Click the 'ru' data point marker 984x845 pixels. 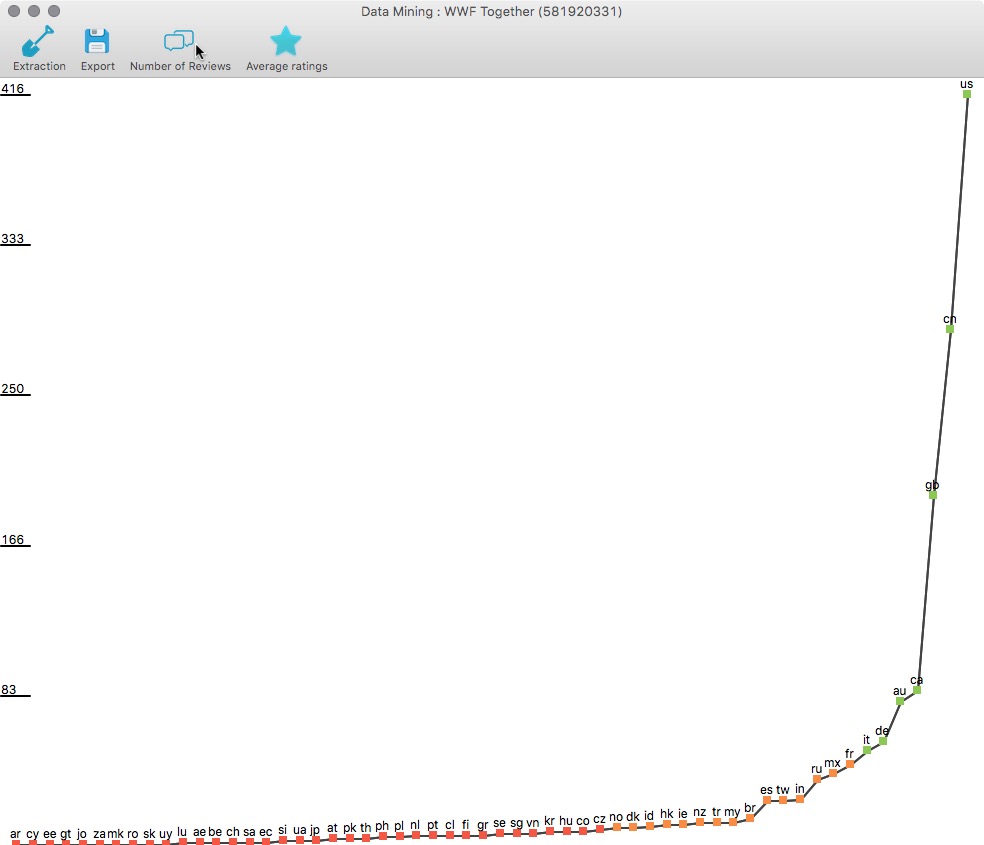coord(816,779)
